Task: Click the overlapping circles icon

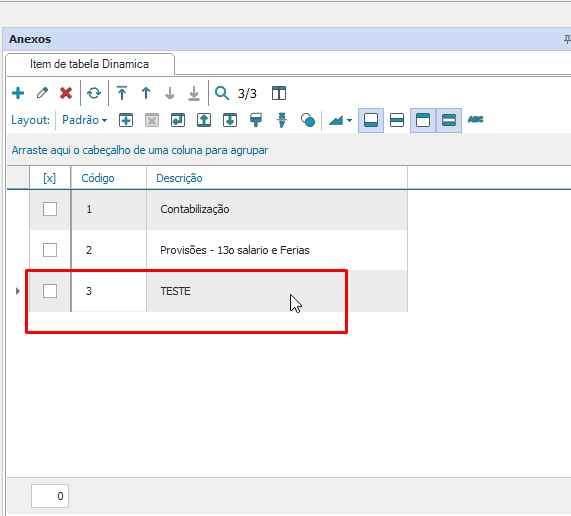Action: click(308, 120)
